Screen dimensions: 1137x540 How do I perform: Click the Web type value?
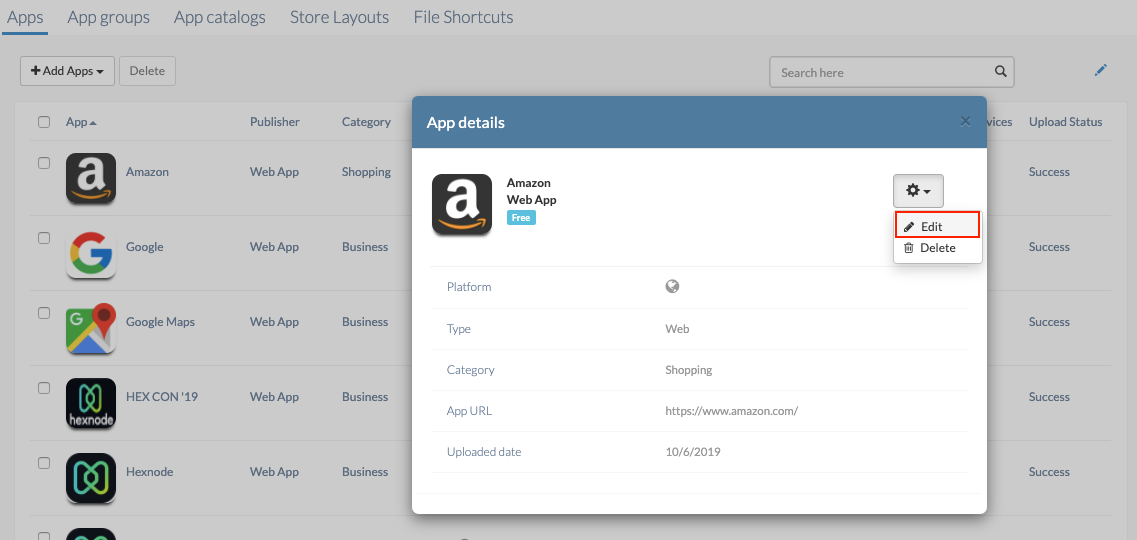click(677, 329)
